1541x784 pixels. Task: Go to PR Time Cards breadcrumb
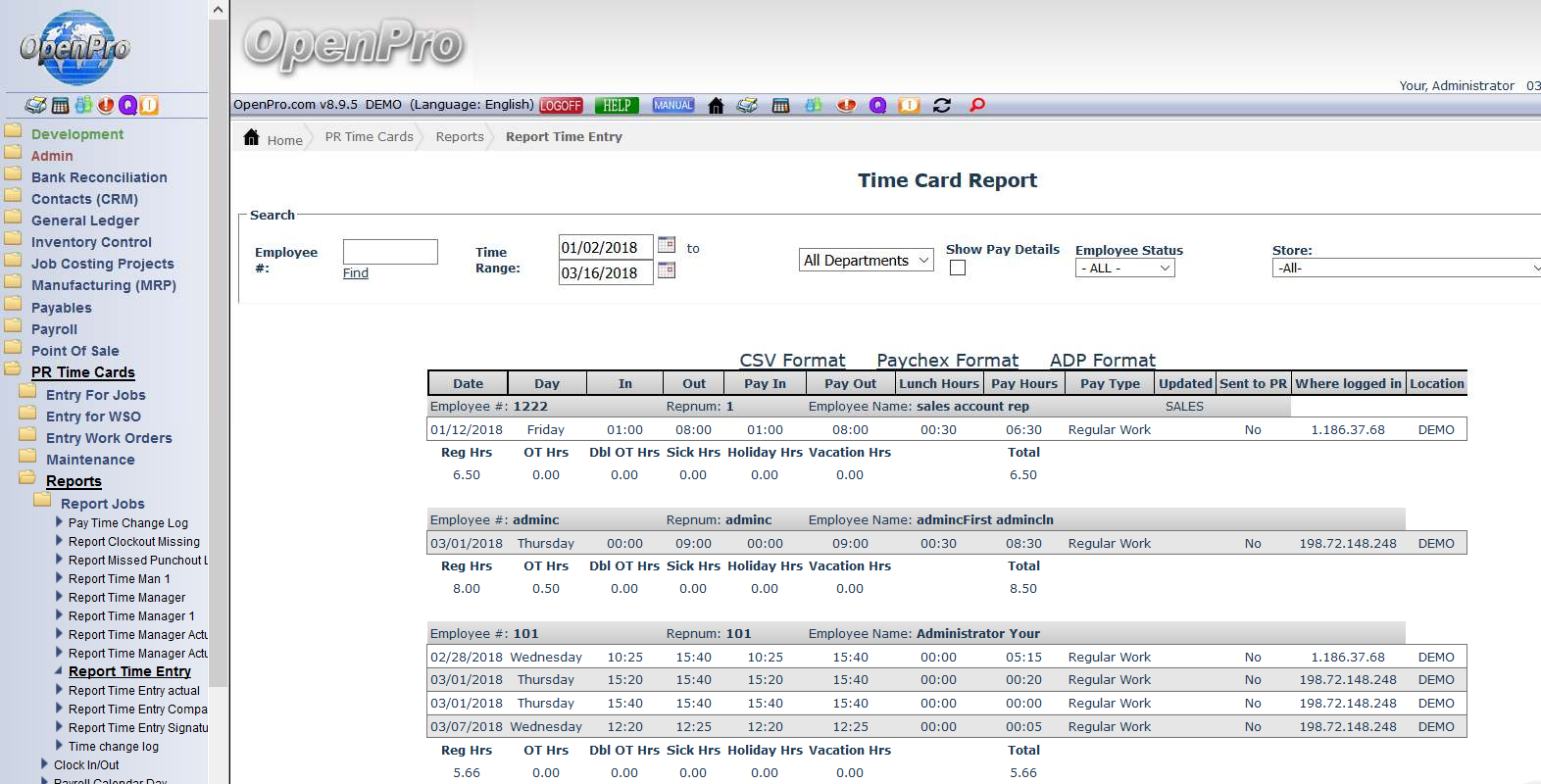(x=369, y=137)
